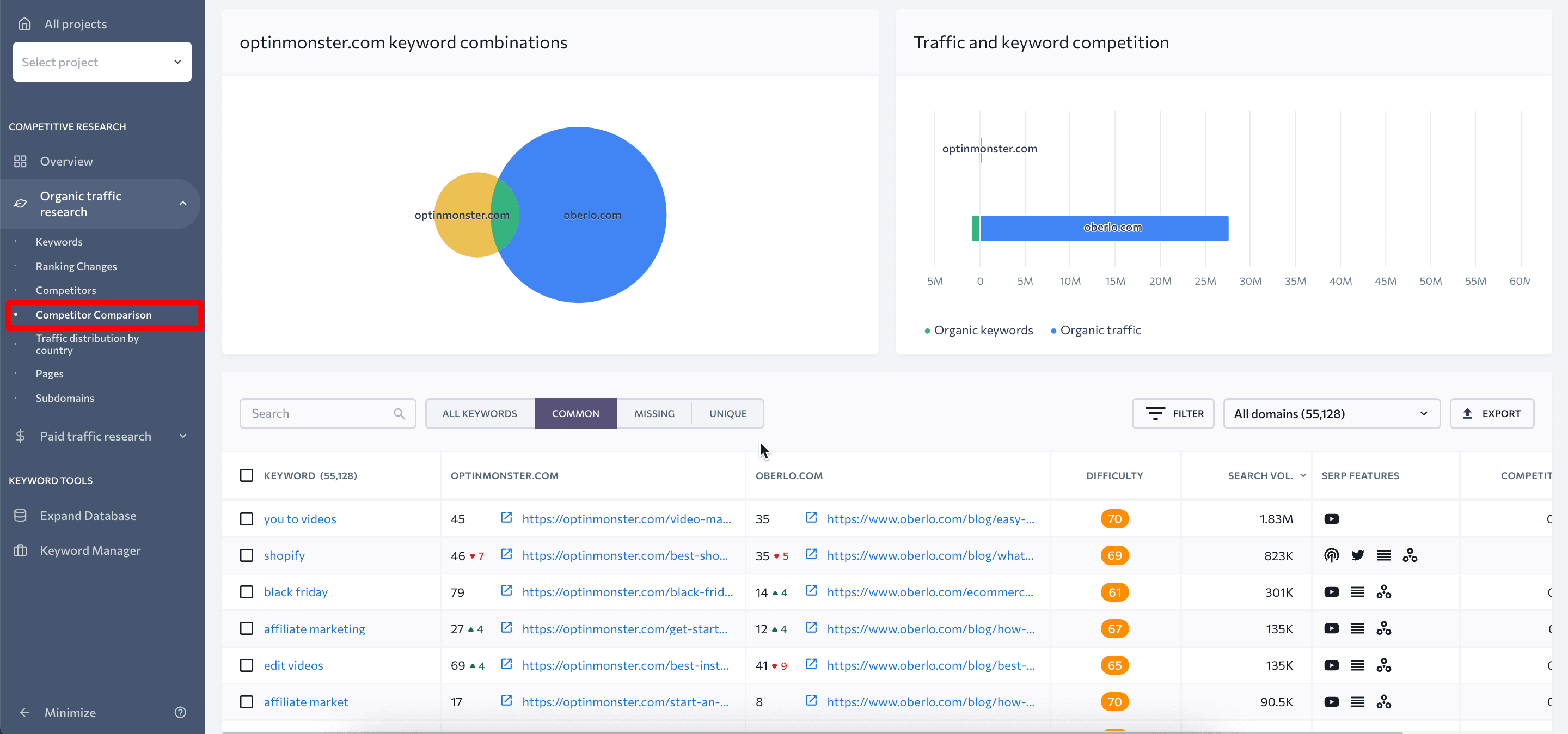Click the search magnifier icon

click(x=399, y=414)
